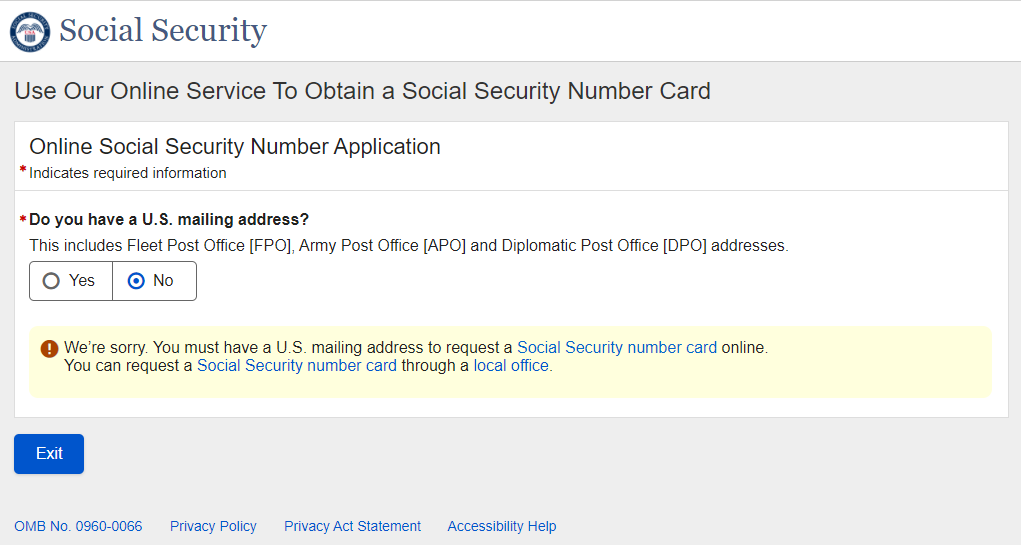Click the red asterisk beside "Indicates required information"
Viewport: 1021px width, 545px height.
click(x=23, y=171)
